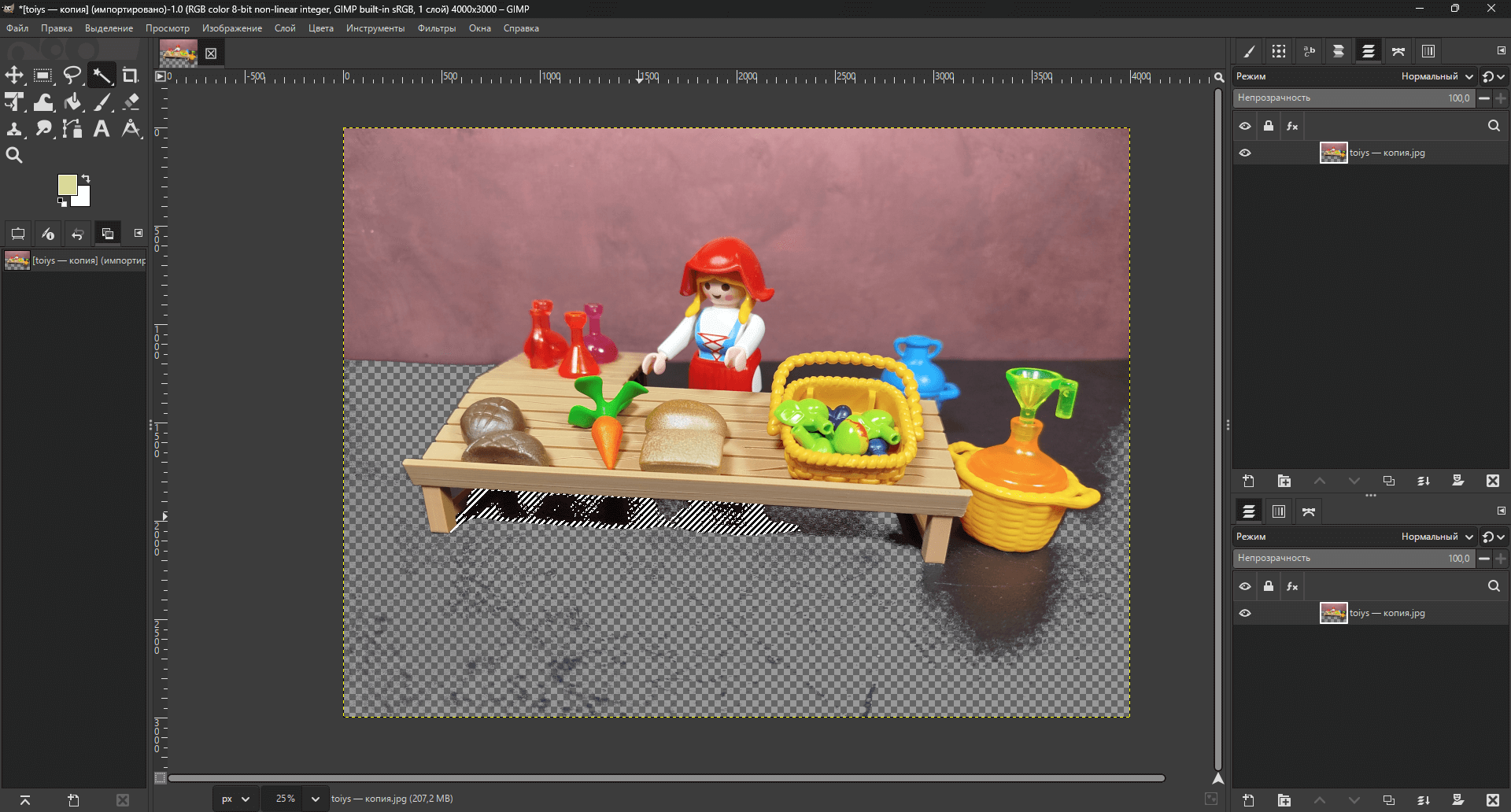The image size is (1511, 812).
Task: Decrease opacity with minus in upper panel
Action: [1484, 98]
